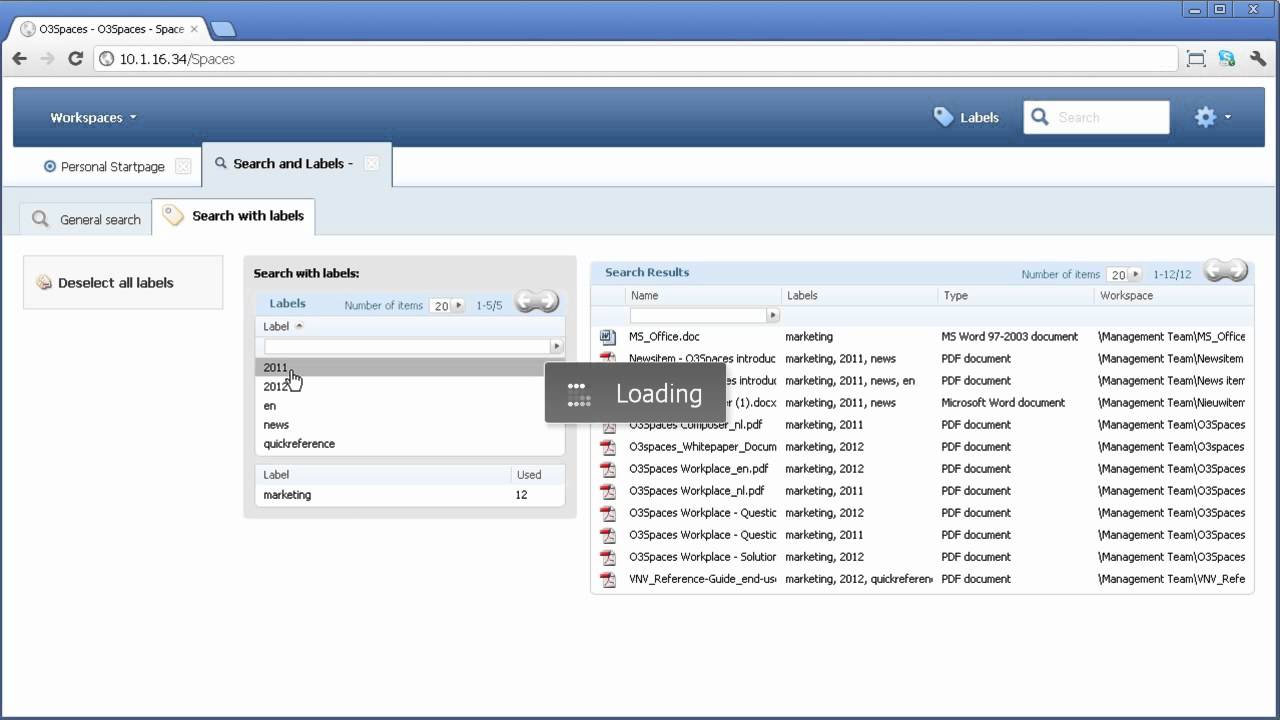Reload the page with the refresh icon
Viewport: 1280px width, 720px height.
(75, 59)
